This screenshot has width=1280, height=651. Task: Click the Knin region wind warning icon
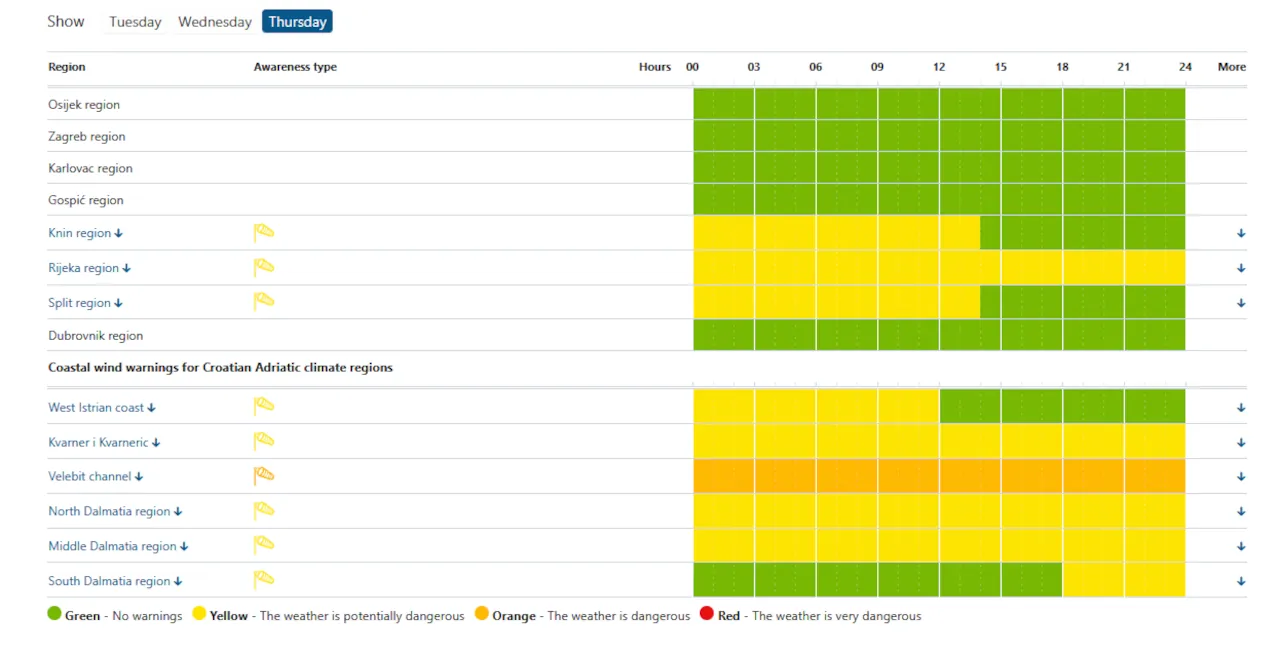tap(263, 233)
